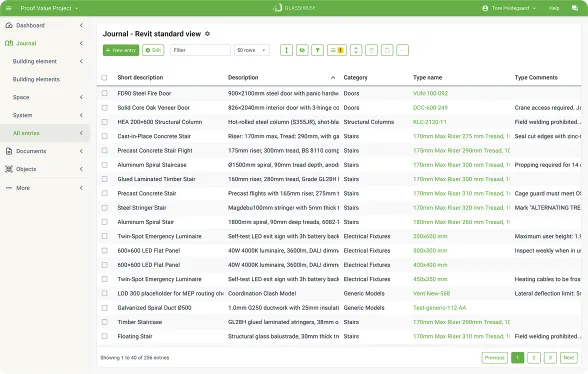Go to page 3

(550, 357)
